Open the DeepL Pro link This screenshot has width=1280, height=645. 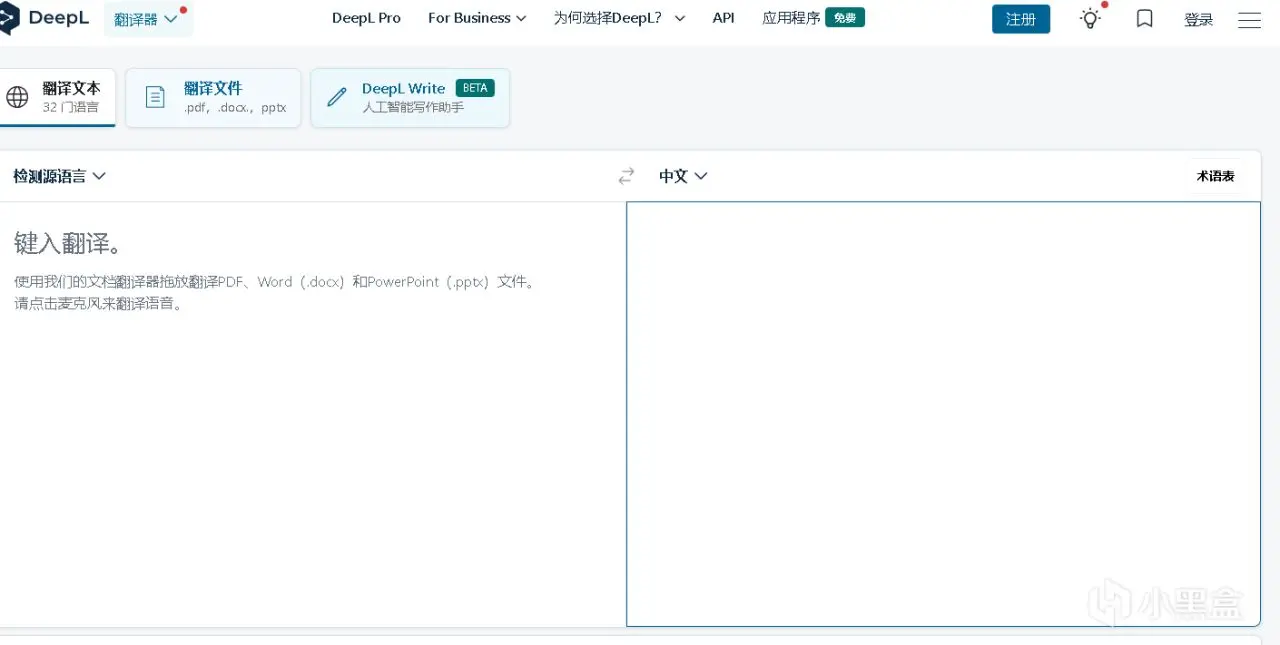(x=366, y=18)
